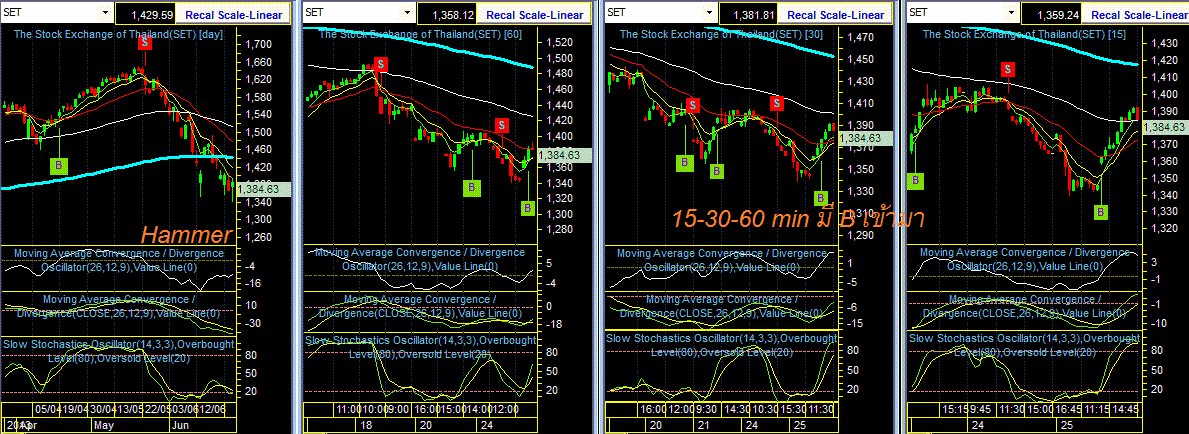Viewport: 1189px width, 434px height.
Task: Click the first B buy marker on the 30-minute chart
Action: (x=685, y=162)
